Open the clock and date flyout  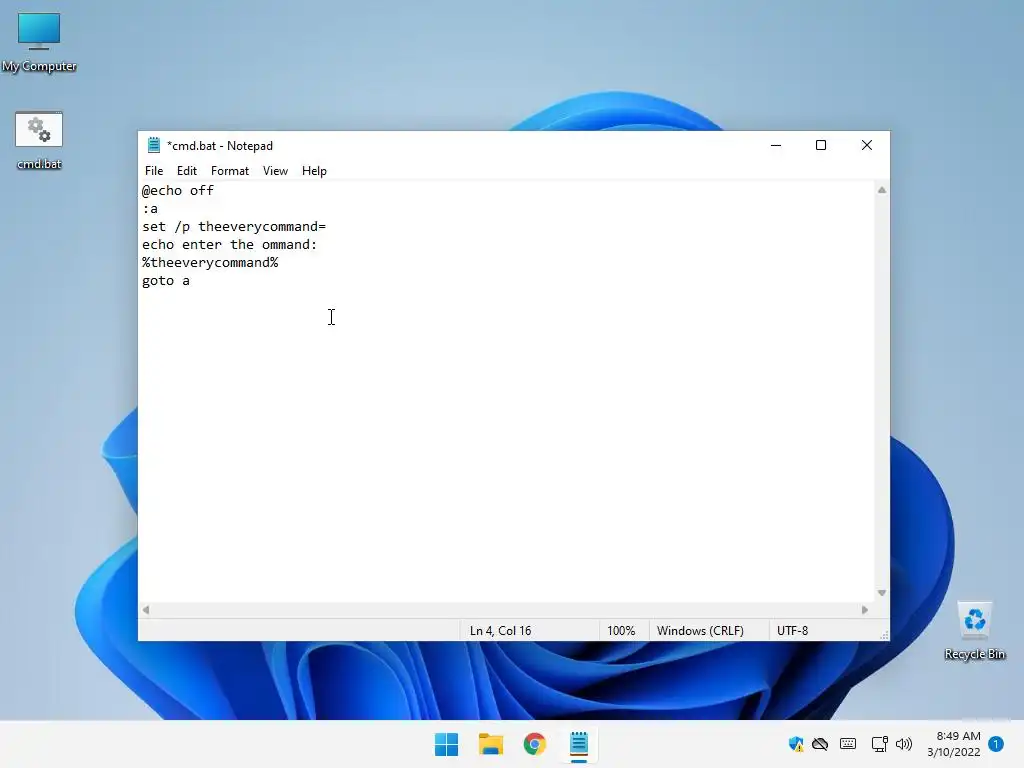[954, 744]
